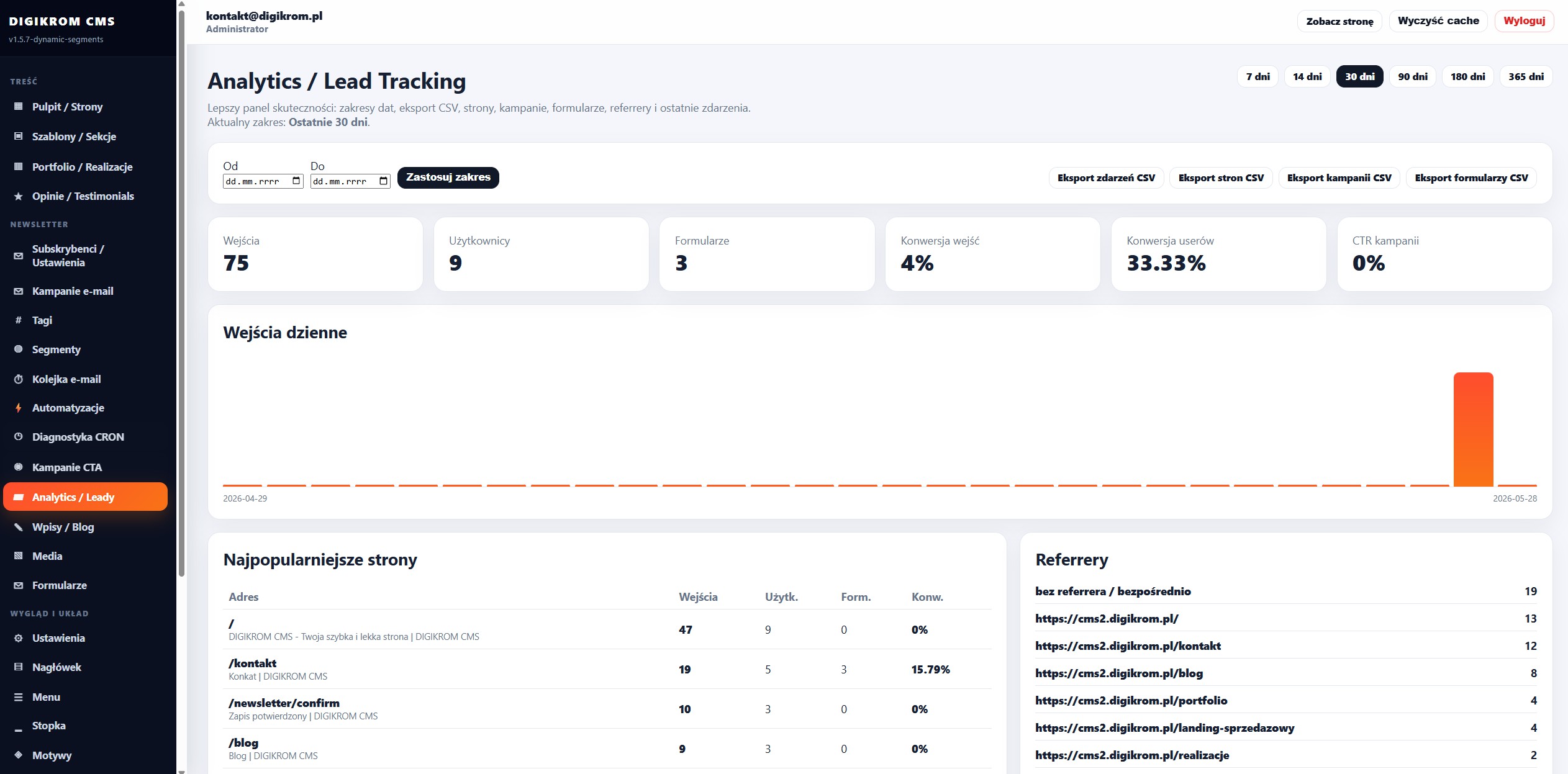Click referrer https://cms2.digikrom.pl/blog

pos(1119,673)
